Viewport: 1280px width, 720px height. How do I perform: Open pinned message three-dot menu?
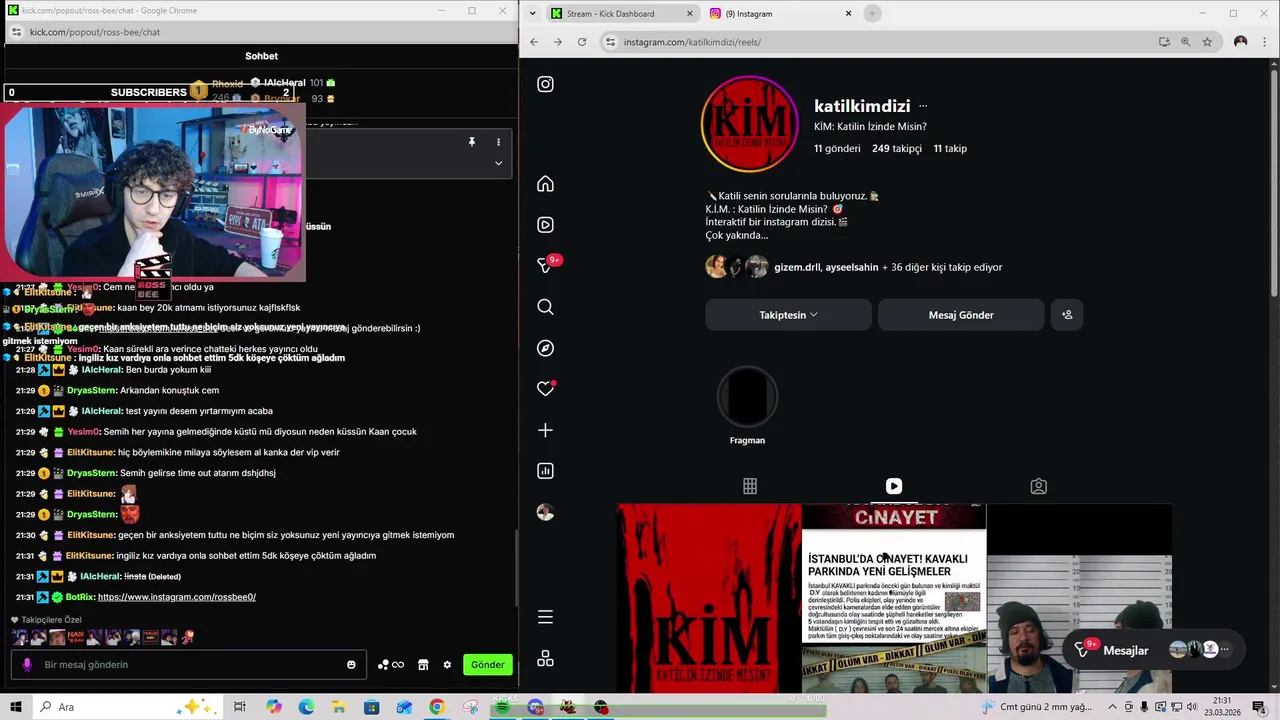click(498, 142)
